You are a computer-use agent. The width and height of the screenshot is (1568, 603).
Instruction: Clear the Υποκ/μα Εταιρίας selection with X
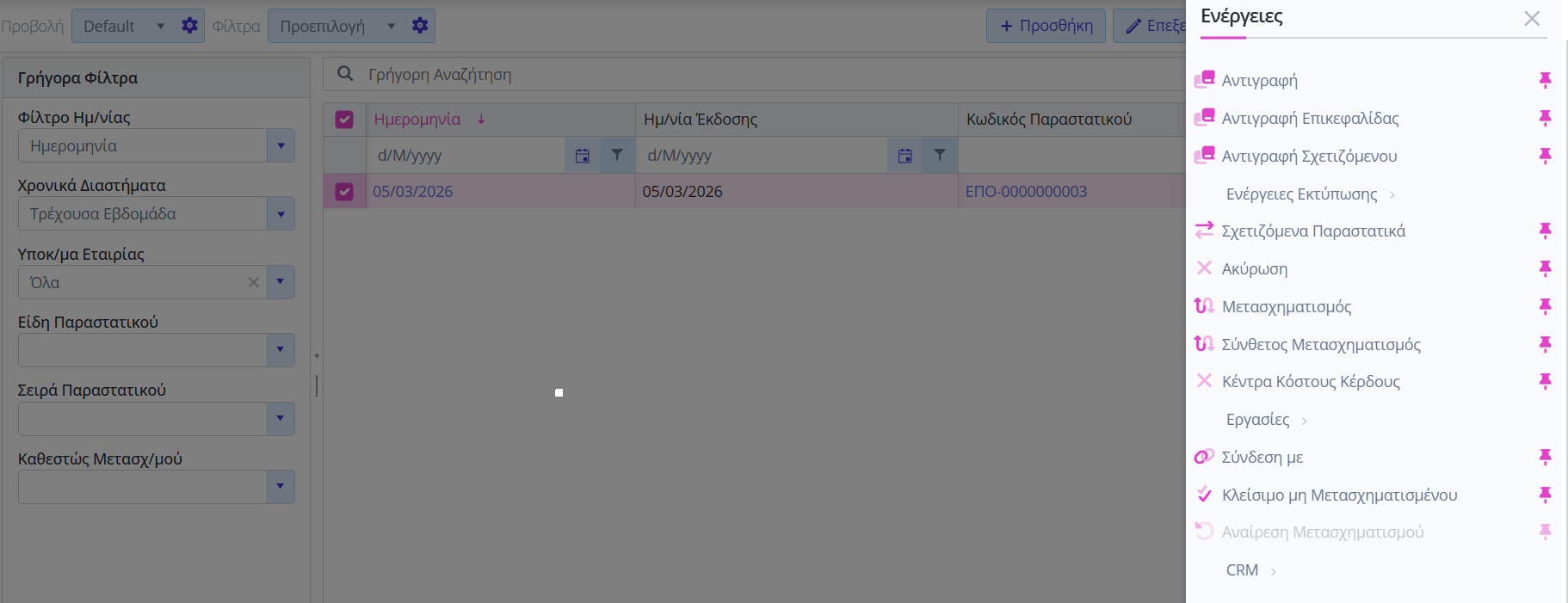[253, 282]
